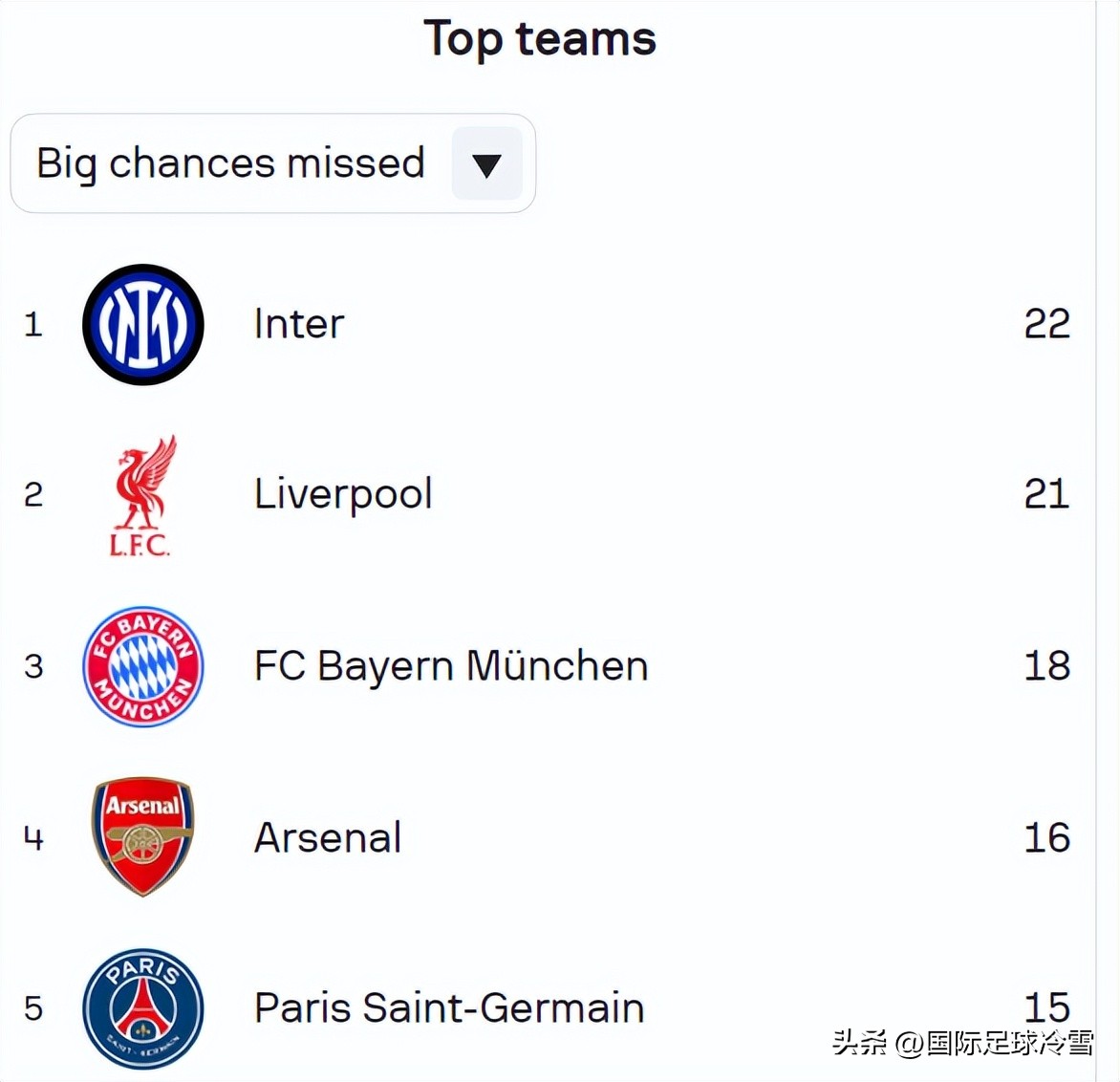Open the Inter team name link
The image size is (1120, 1082).
point(298,324)
